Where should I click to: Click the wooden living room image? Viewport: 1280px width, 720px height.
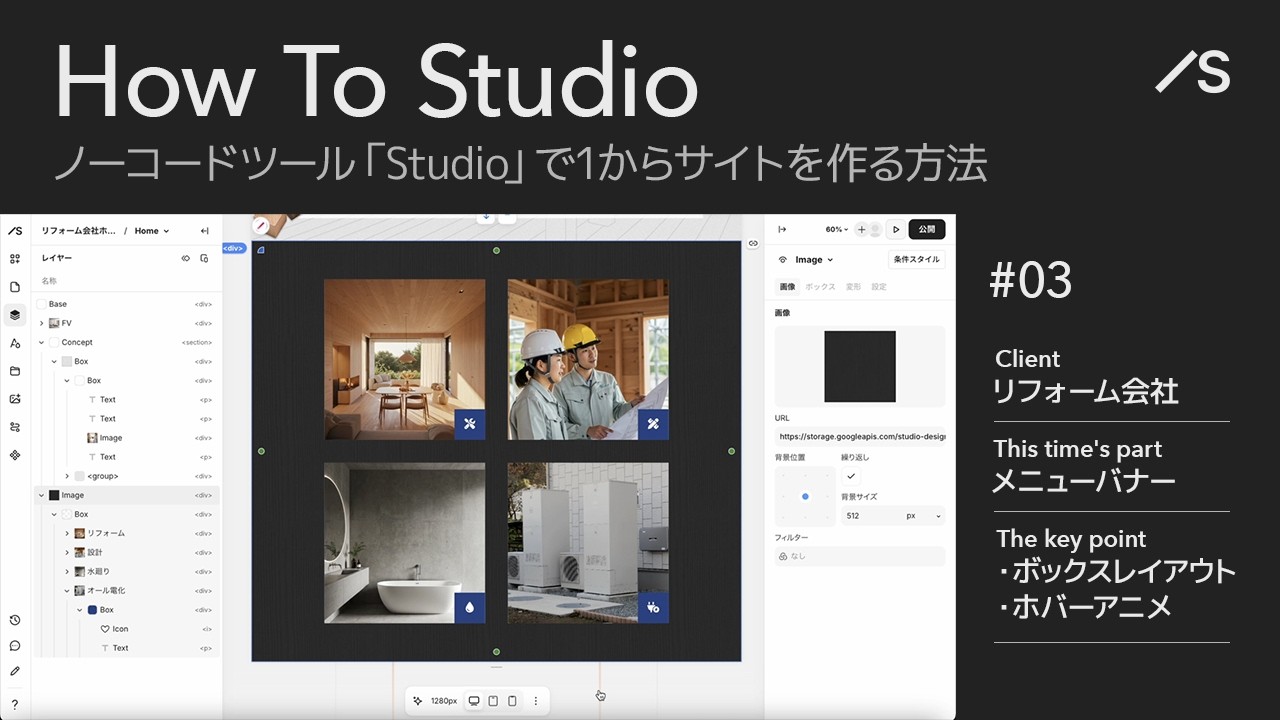point(404,359)
